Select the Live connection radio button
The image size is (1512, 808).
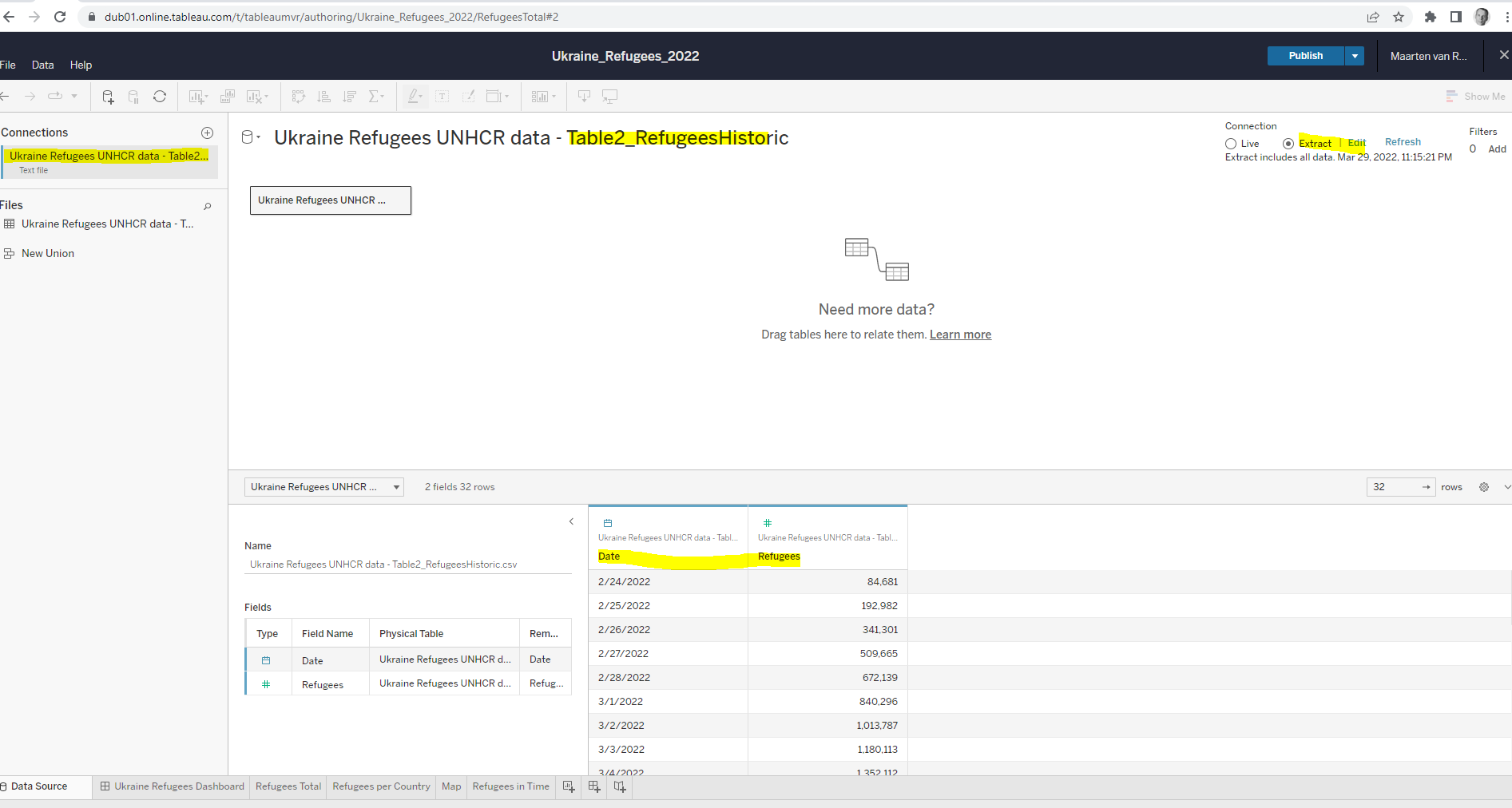pyautogui.click(x=1231, y=144)
